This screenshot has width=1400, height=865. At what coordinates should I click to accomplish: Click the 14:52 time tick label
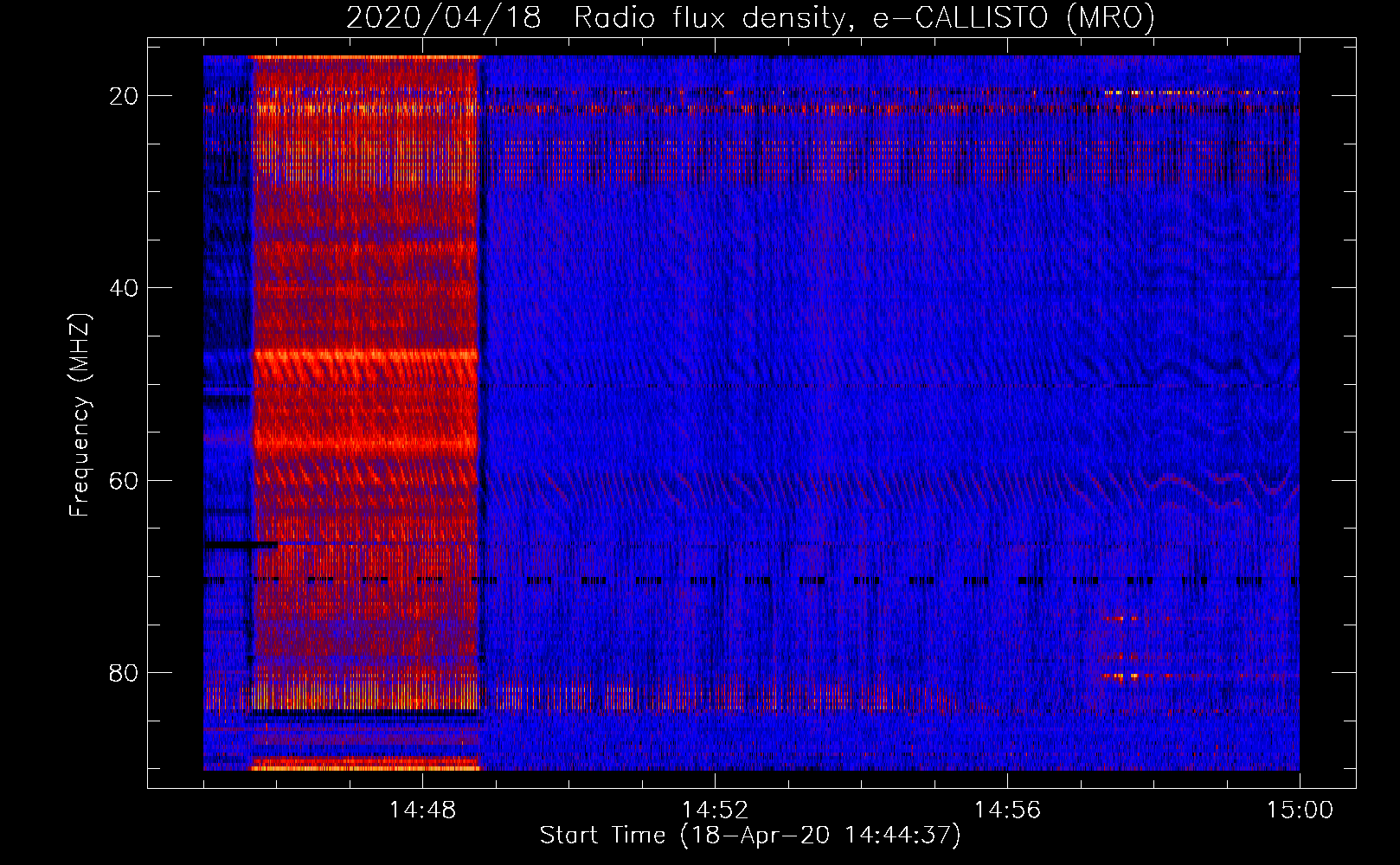tap(715, 811)
